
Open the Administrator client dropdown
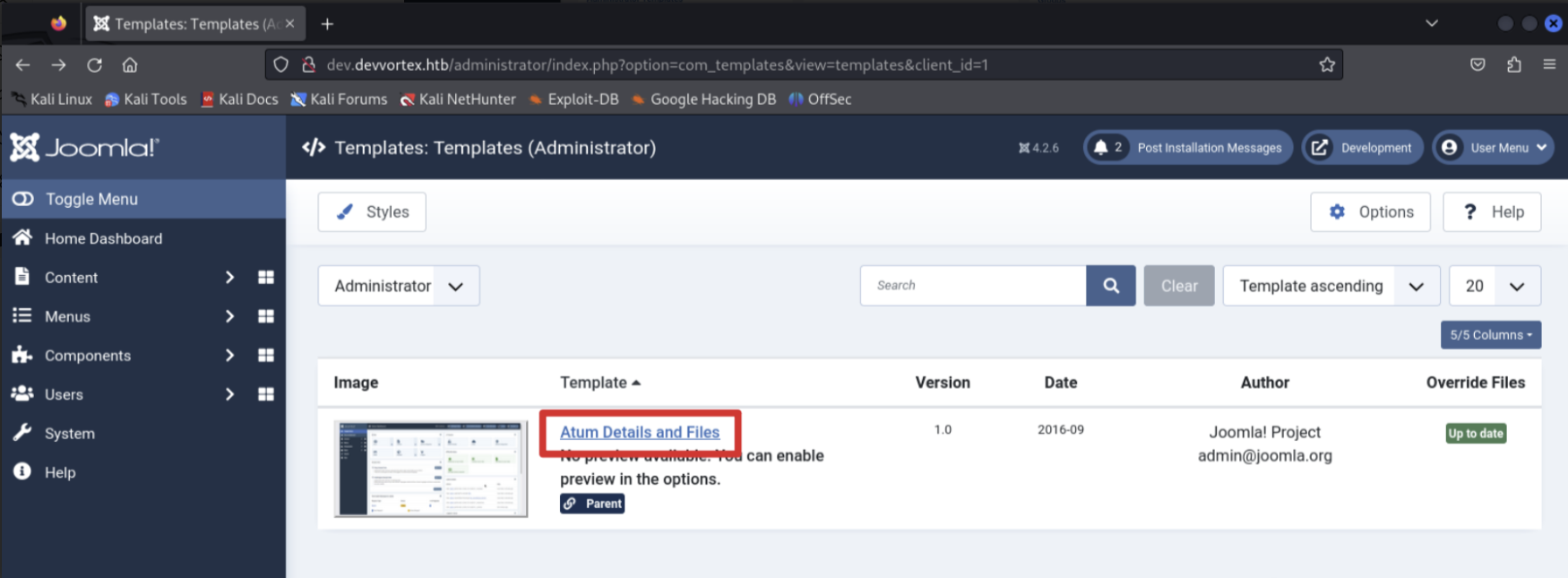(398, 286)
